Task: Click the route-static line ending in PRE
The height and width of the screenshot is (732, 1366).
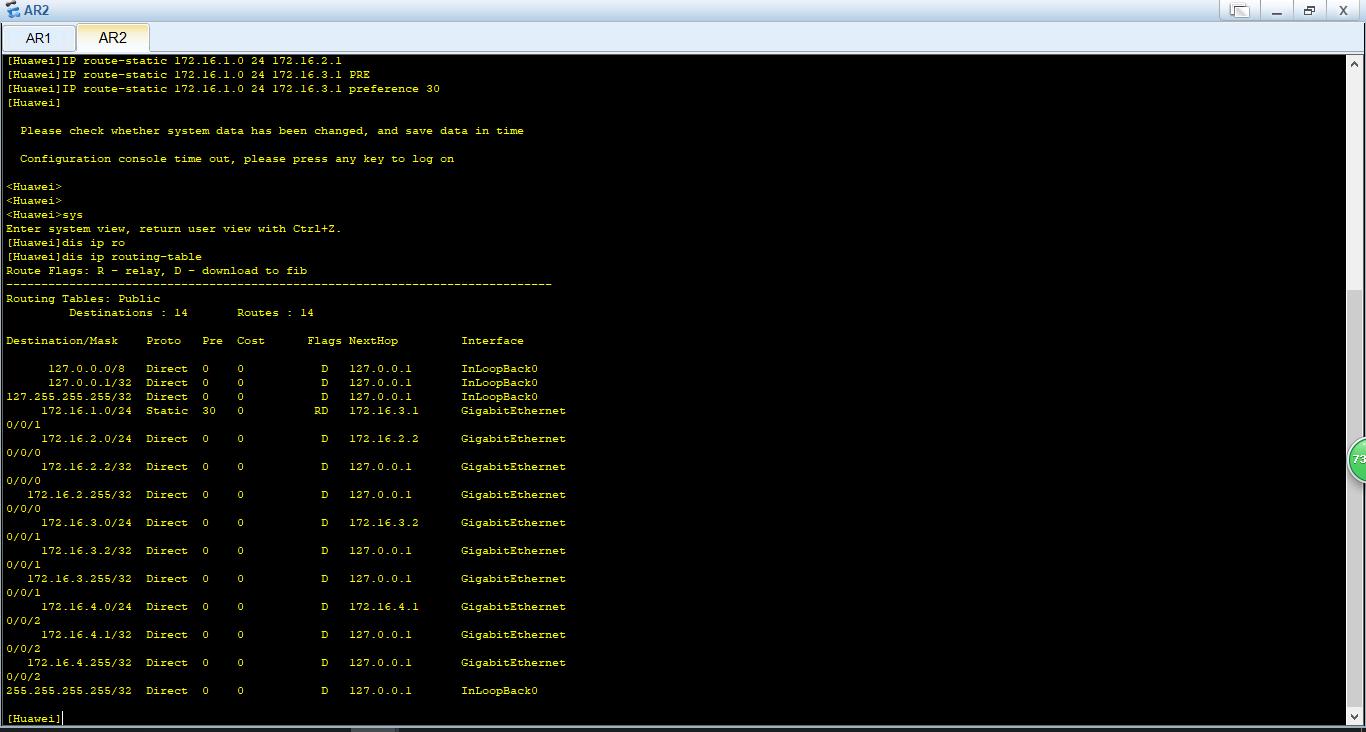Action: [x=188, y=75]
